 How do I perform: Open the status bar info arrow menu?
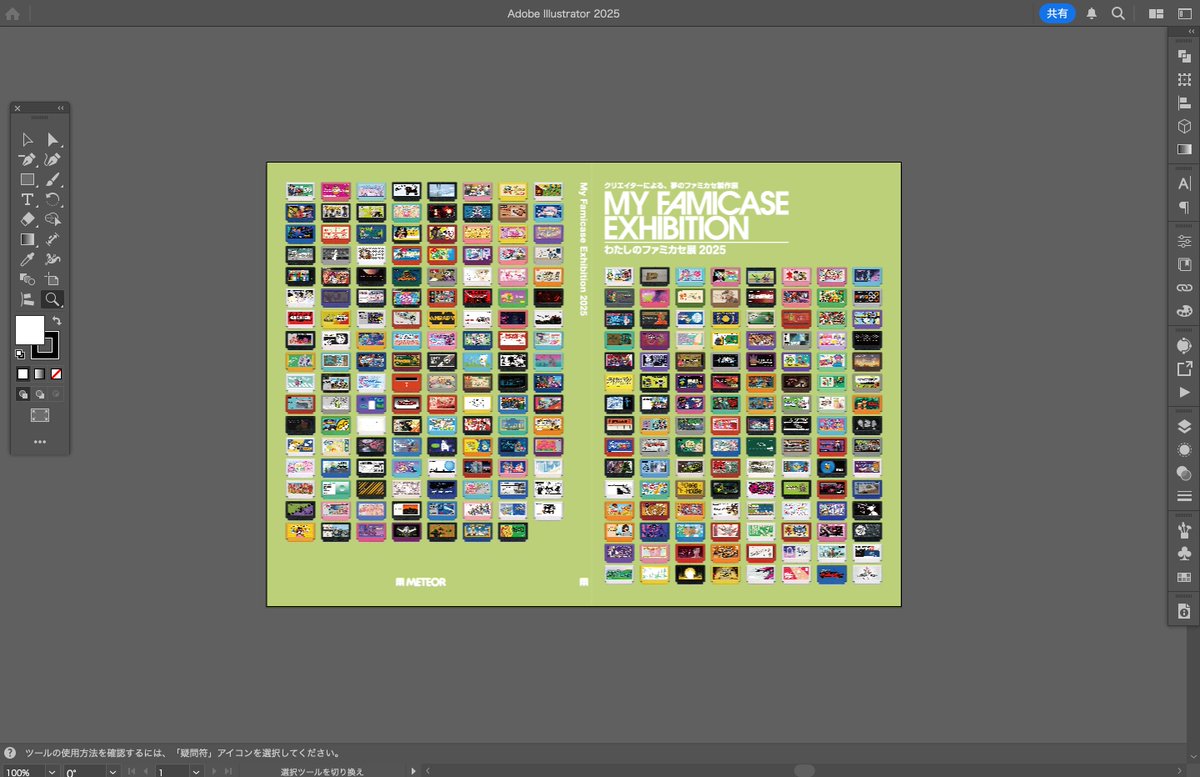tap(414, 771)
